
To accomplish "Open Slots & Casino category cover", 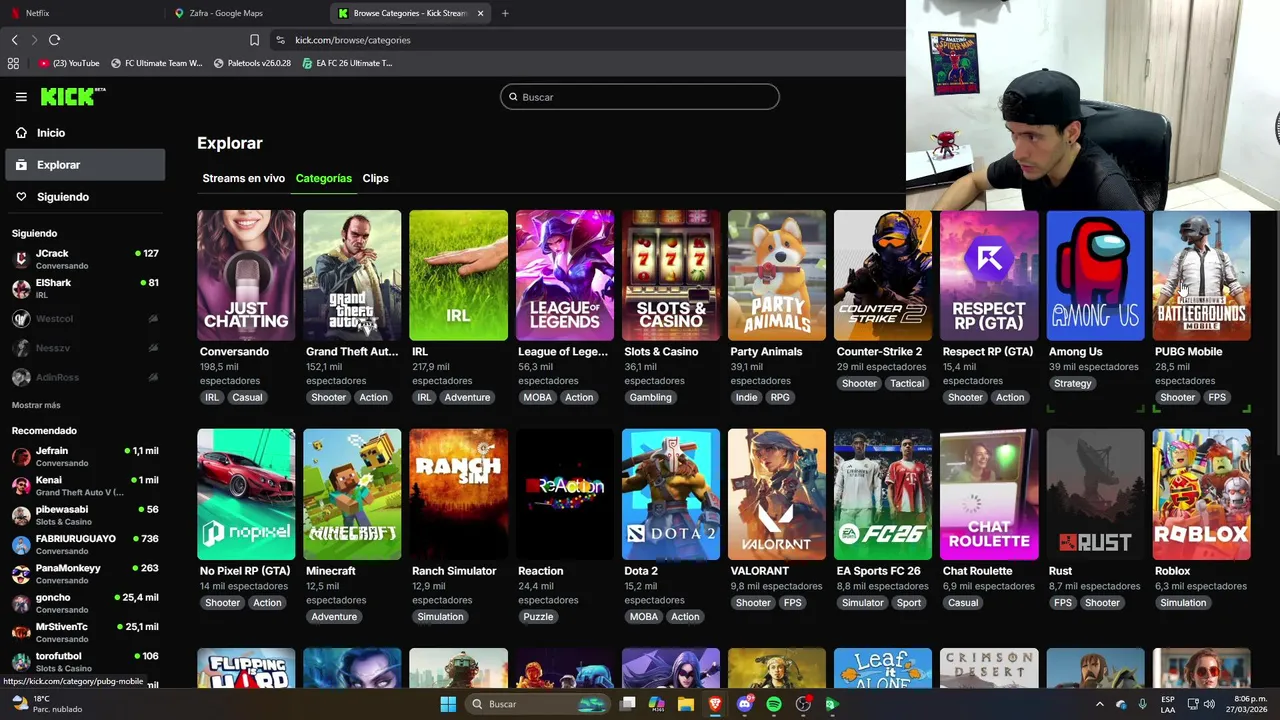I will [671, 275].
